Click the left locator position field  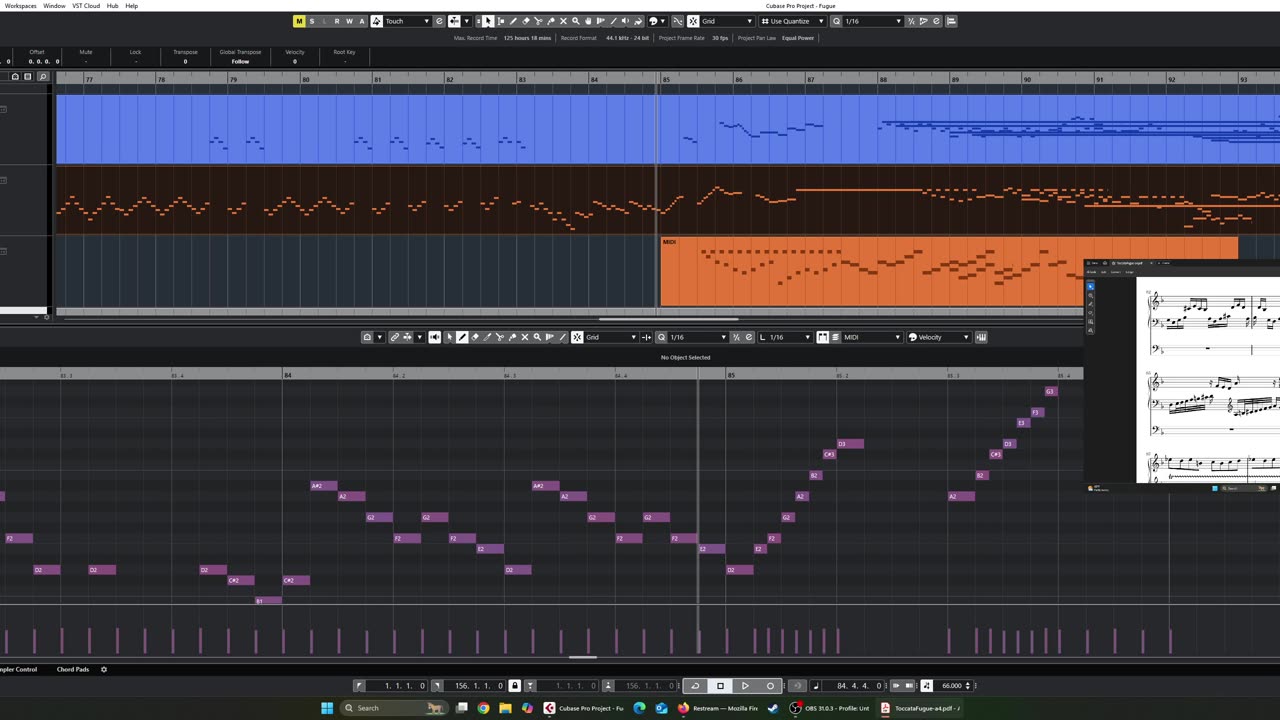pos(398,686)
